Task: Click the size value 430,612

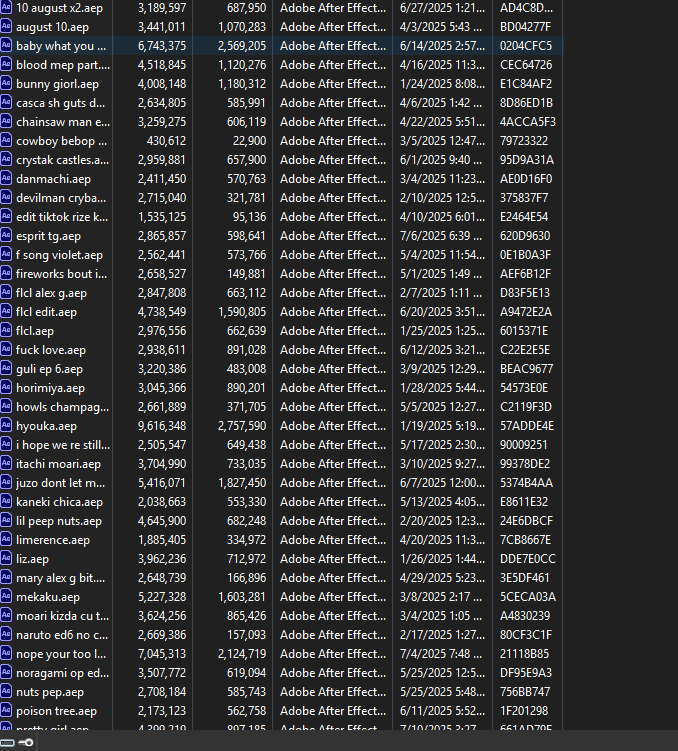Action: tap(166, 141)
